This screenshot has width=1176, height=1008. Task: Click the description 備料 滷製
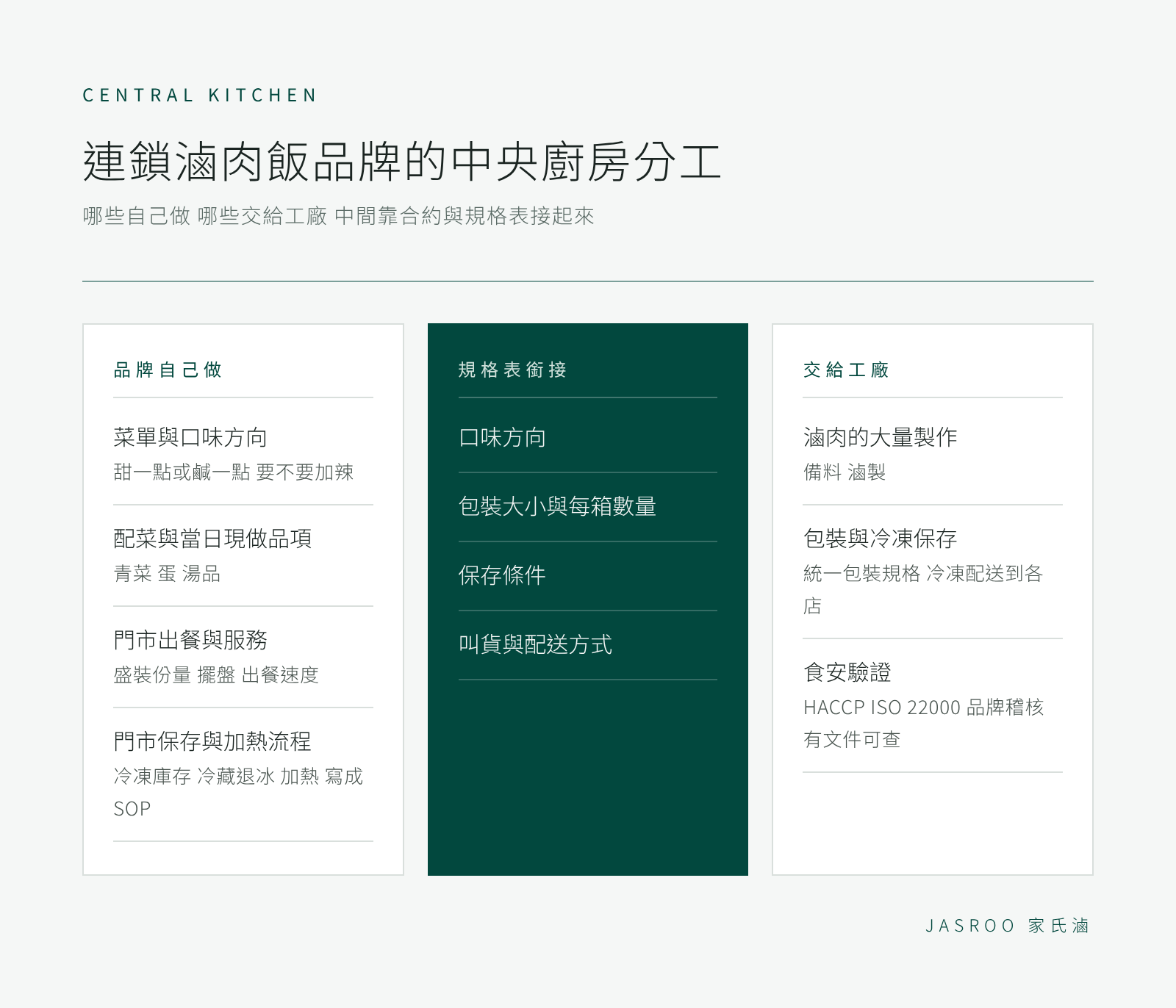click(x=845, y=472)
